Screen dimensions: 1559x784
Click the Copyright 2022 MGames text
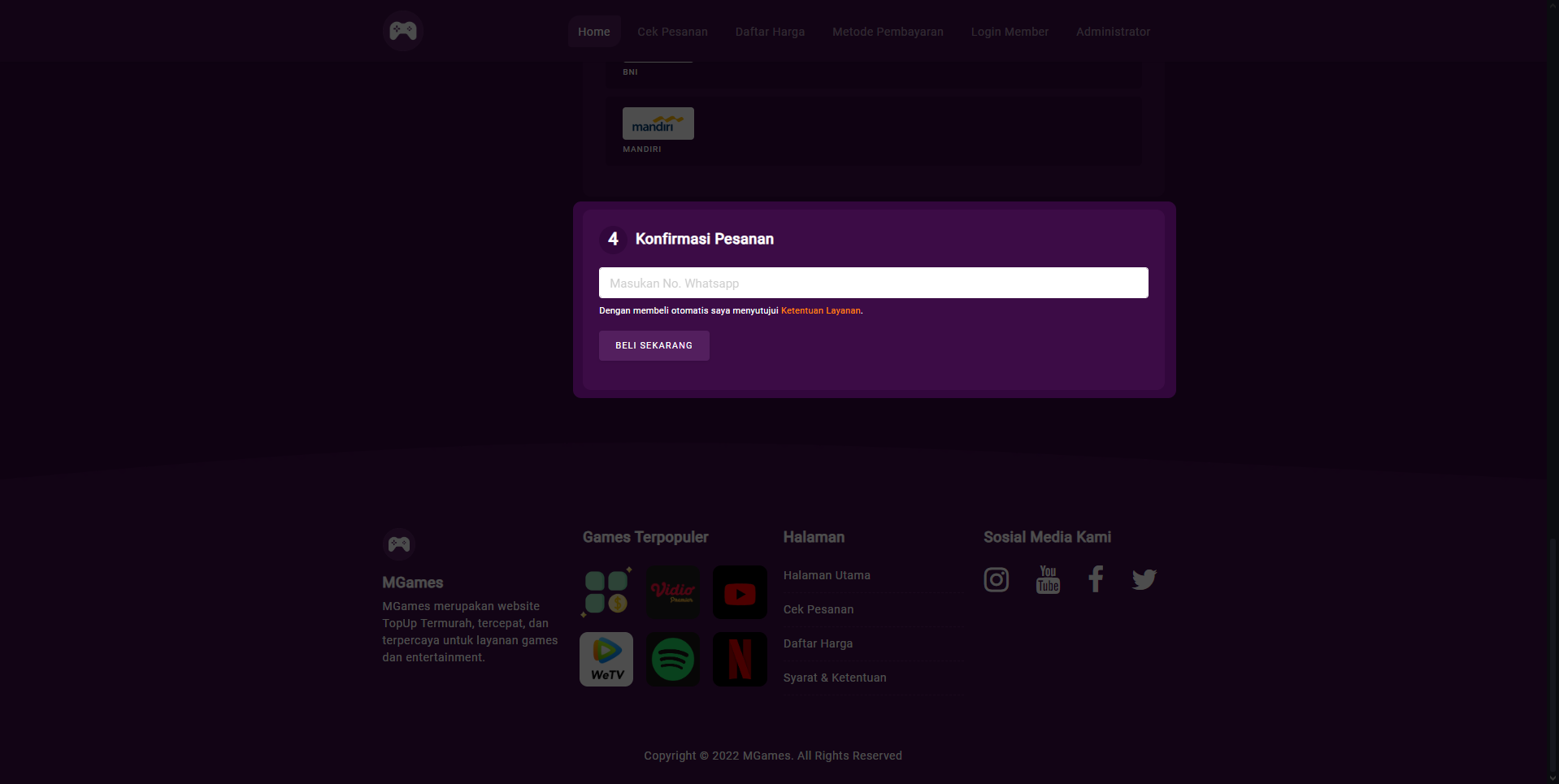[773, 756]
